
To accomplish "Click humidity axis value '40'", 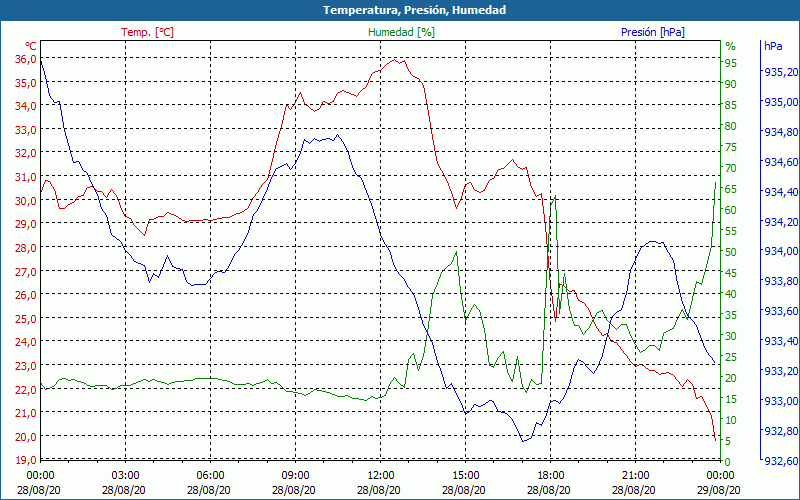I will (731, 294).
